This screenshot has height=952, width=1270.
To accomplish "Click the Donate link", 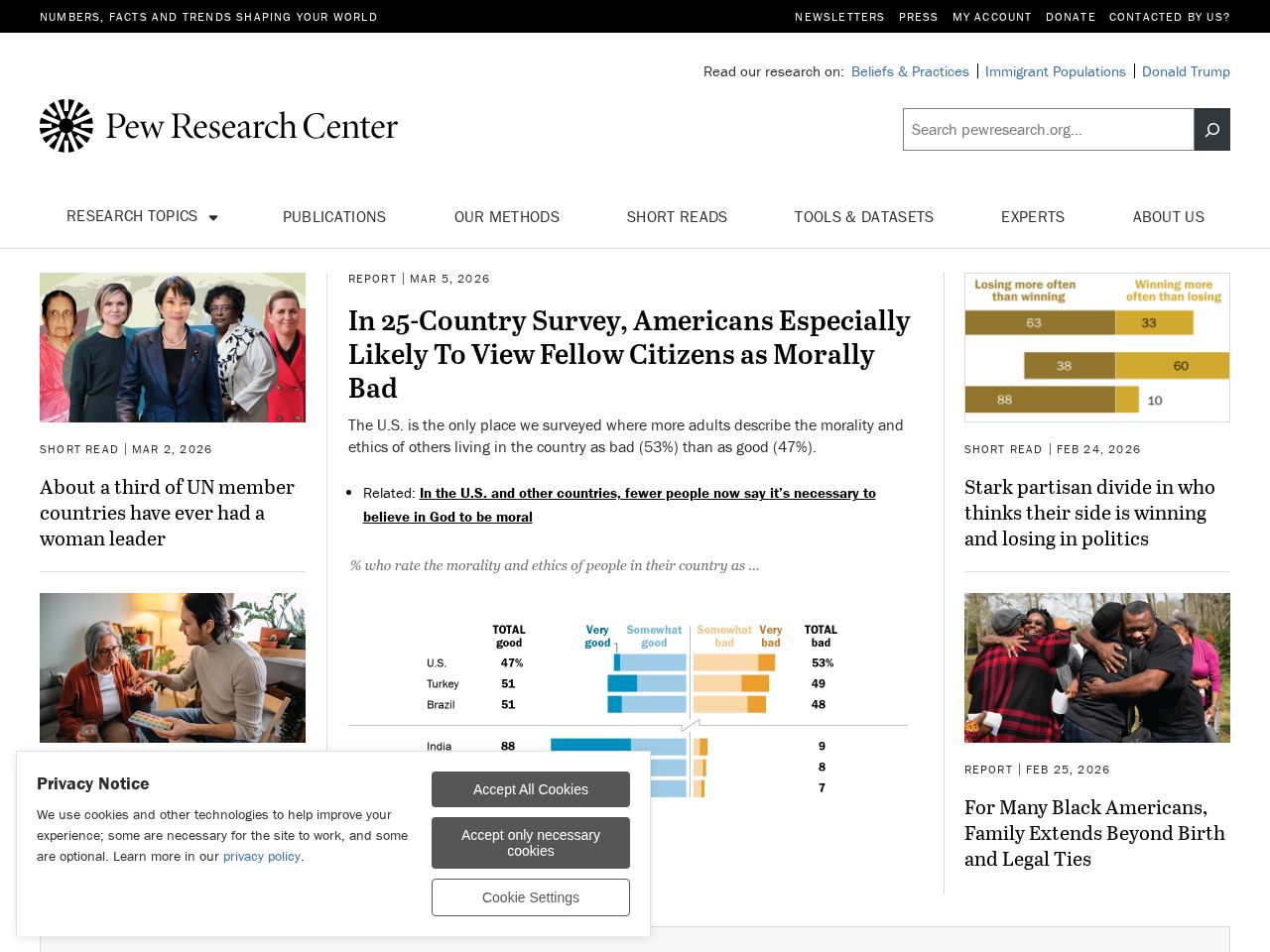I will pyautogui.click(x=1071, y=17).
